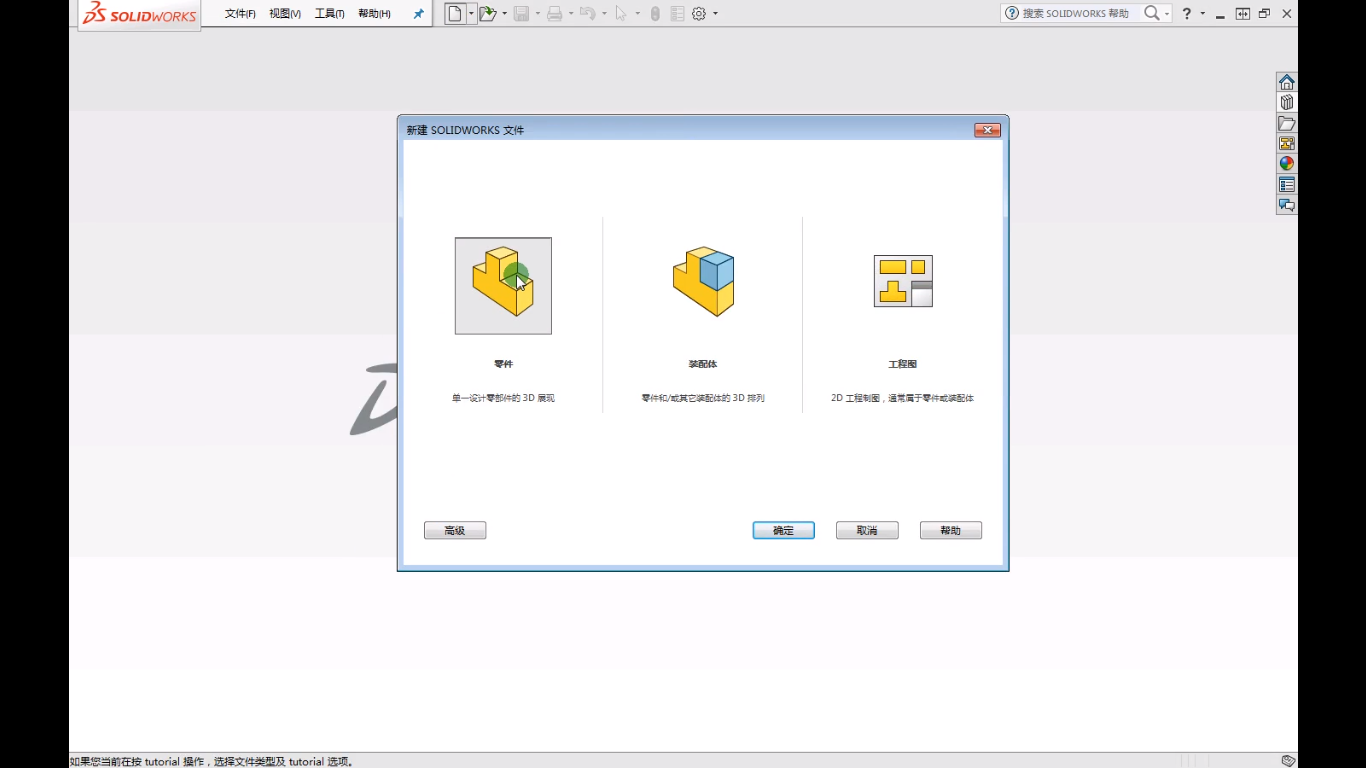This screenshot has width=1366, height=768.
Task: Pin the menu bar with pushpin icon
Action: coord(418,14)
